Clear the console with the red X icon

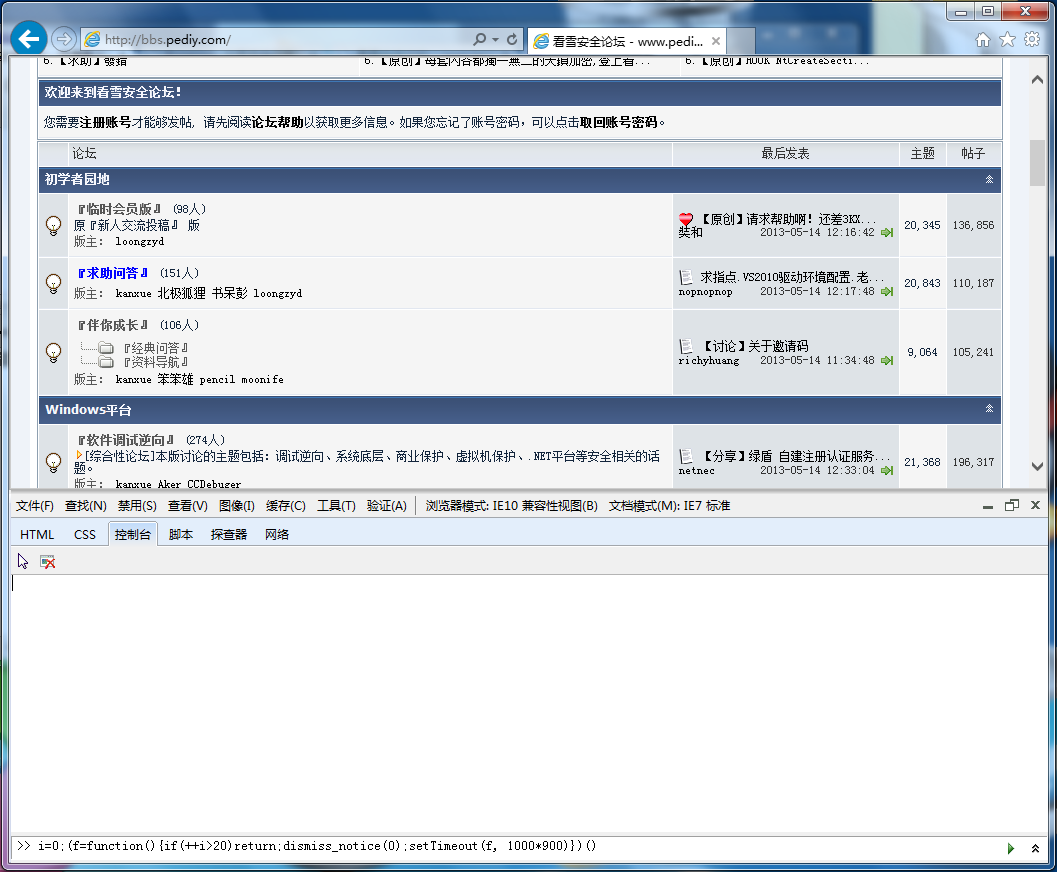point(48,562)
